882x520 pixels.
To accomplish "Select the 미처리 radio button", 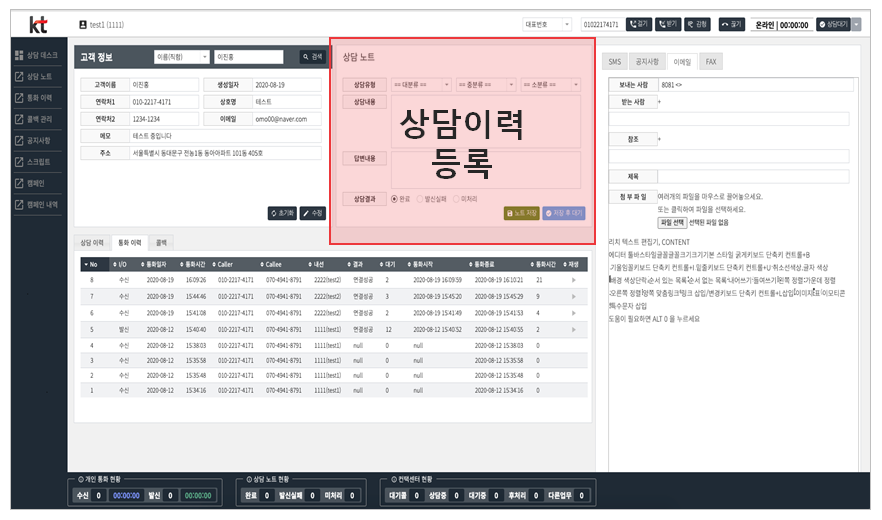I will pyautogui.click(x=456, y=199).
